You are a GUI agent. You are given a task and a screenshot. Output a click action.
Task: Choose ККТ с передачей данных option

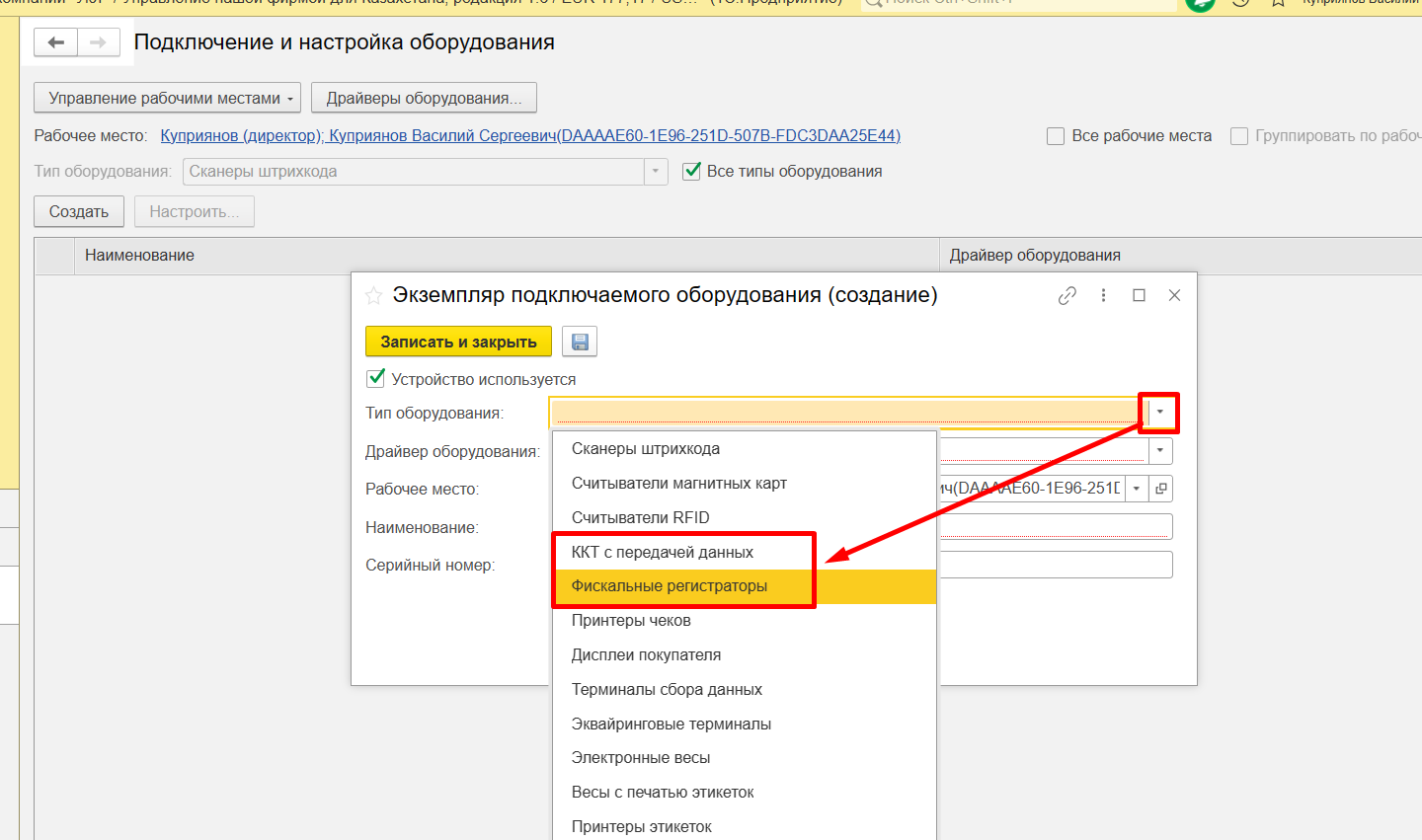coord(663,552)
